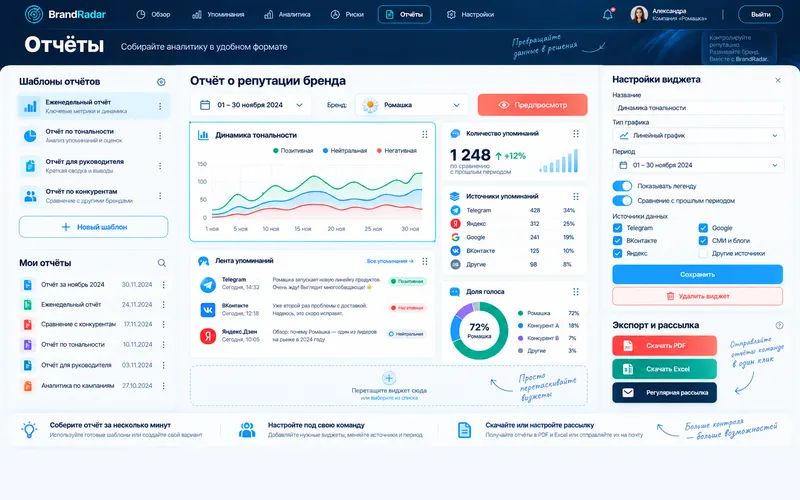Screen dimensions: 800x500
Task: Go to Аналитика nav item
Action: [x=287, y=14]
